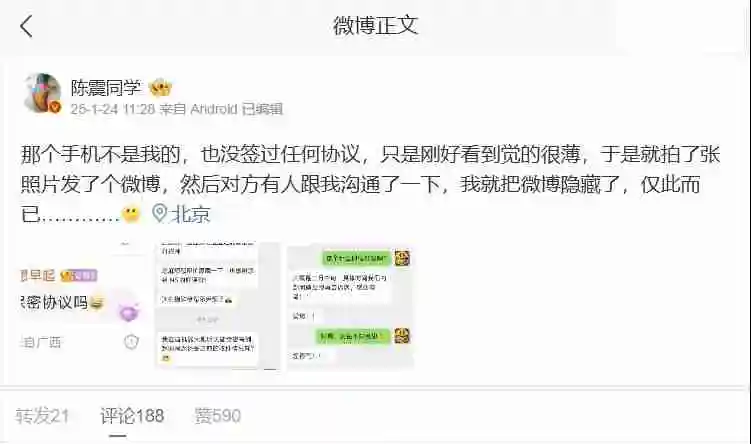Open the username 陈震同学 link
751x444 pixels.
pyautogui.click(x=106, y=88)
